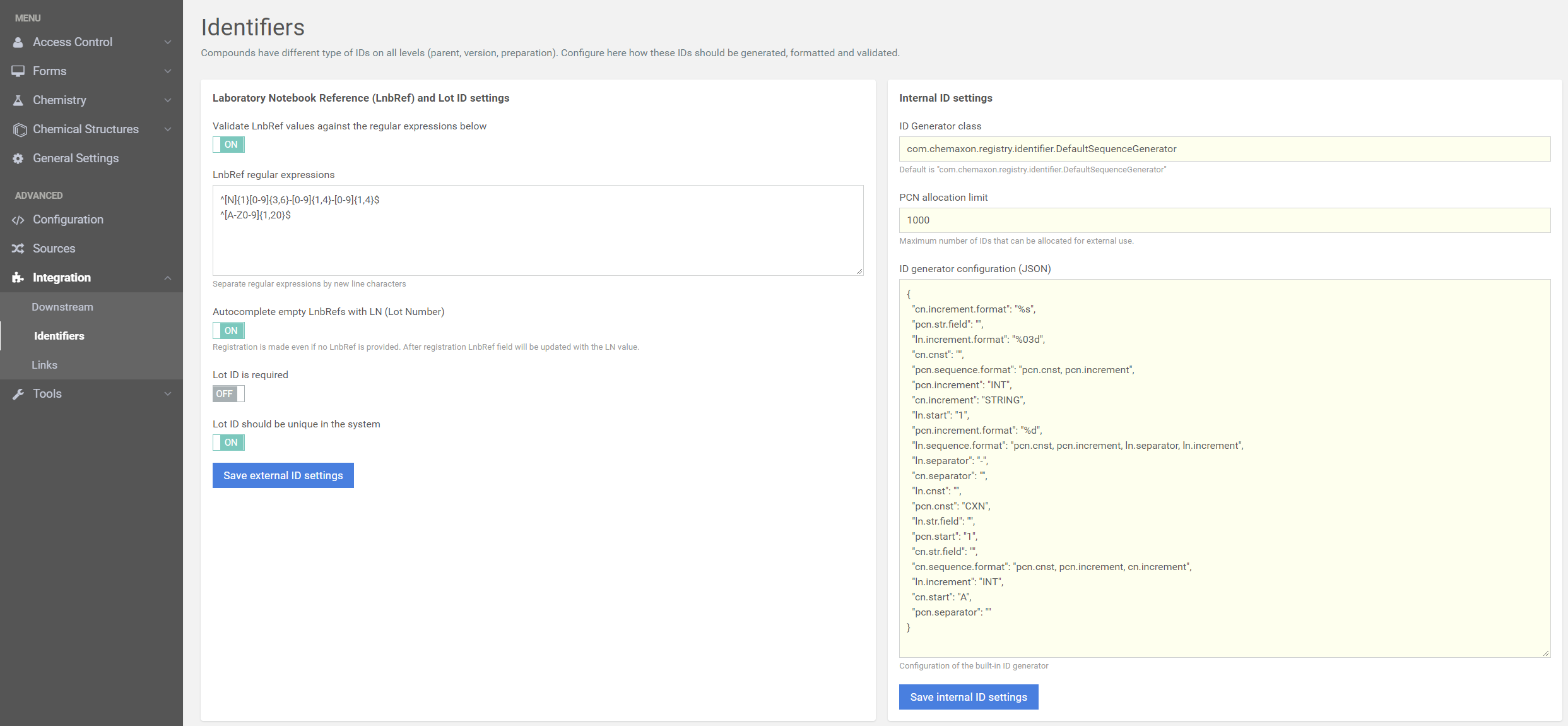Click Save internal ID settings button
The width and height of the screenshot is (1568, 726).
968,696
